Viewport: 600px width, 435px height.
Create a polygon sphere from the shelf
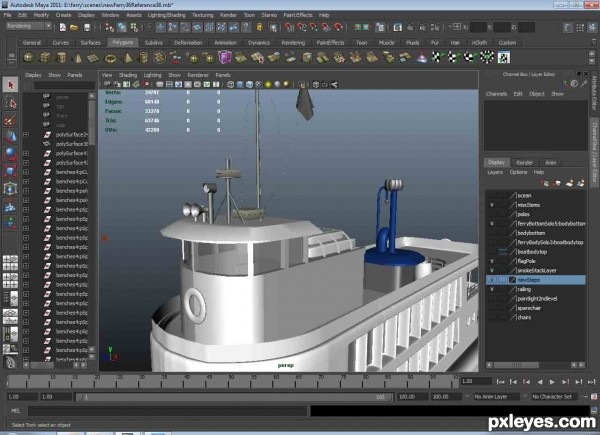point(29,58)
